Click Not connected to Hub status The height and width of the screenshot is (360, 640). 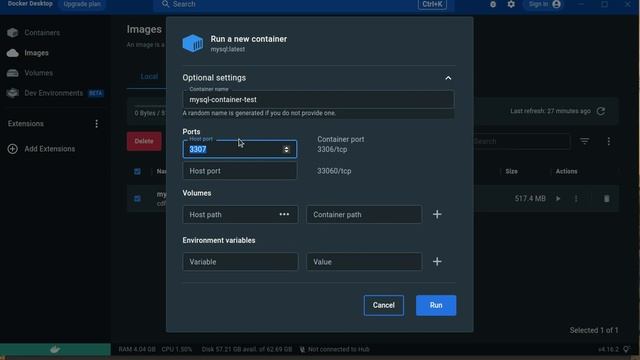(x=335, y=349)
